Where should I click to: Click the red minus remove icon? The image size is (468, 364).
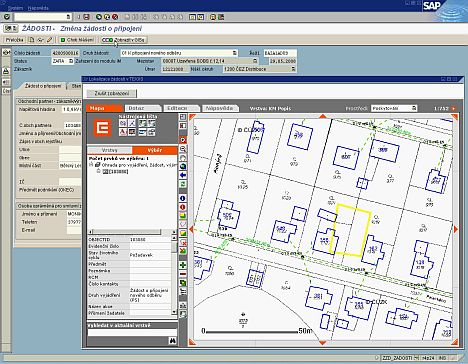pyautogui.click(x=183, y=274)
